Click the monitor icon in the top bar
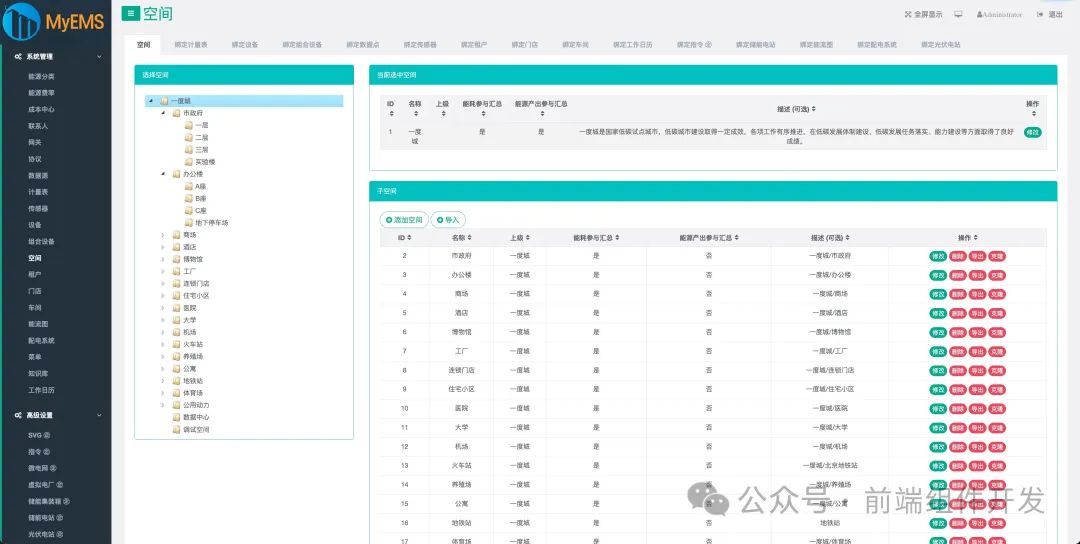 958,14
